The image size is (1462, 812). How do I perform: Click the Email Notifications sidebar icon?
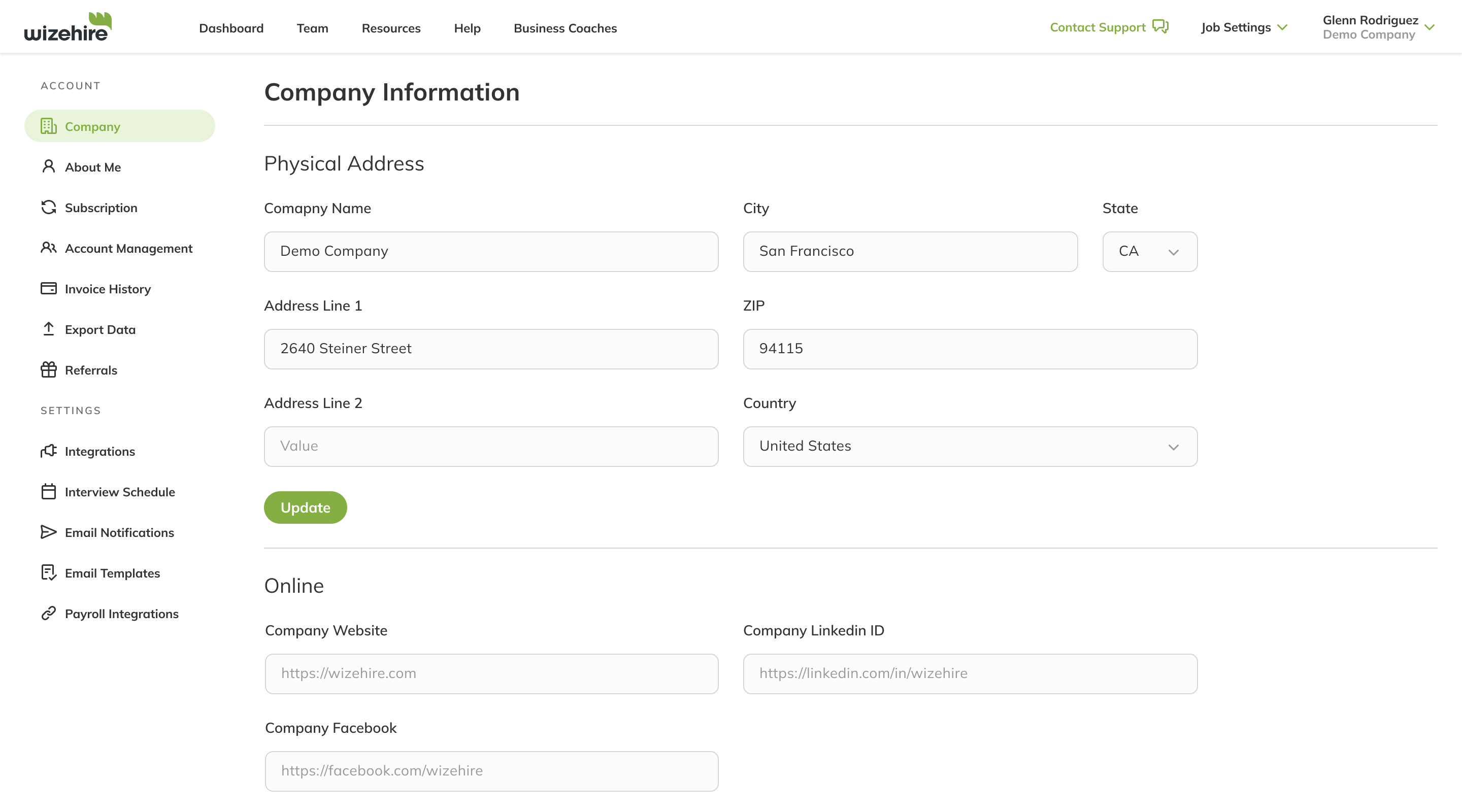click(x=47, y=531)
